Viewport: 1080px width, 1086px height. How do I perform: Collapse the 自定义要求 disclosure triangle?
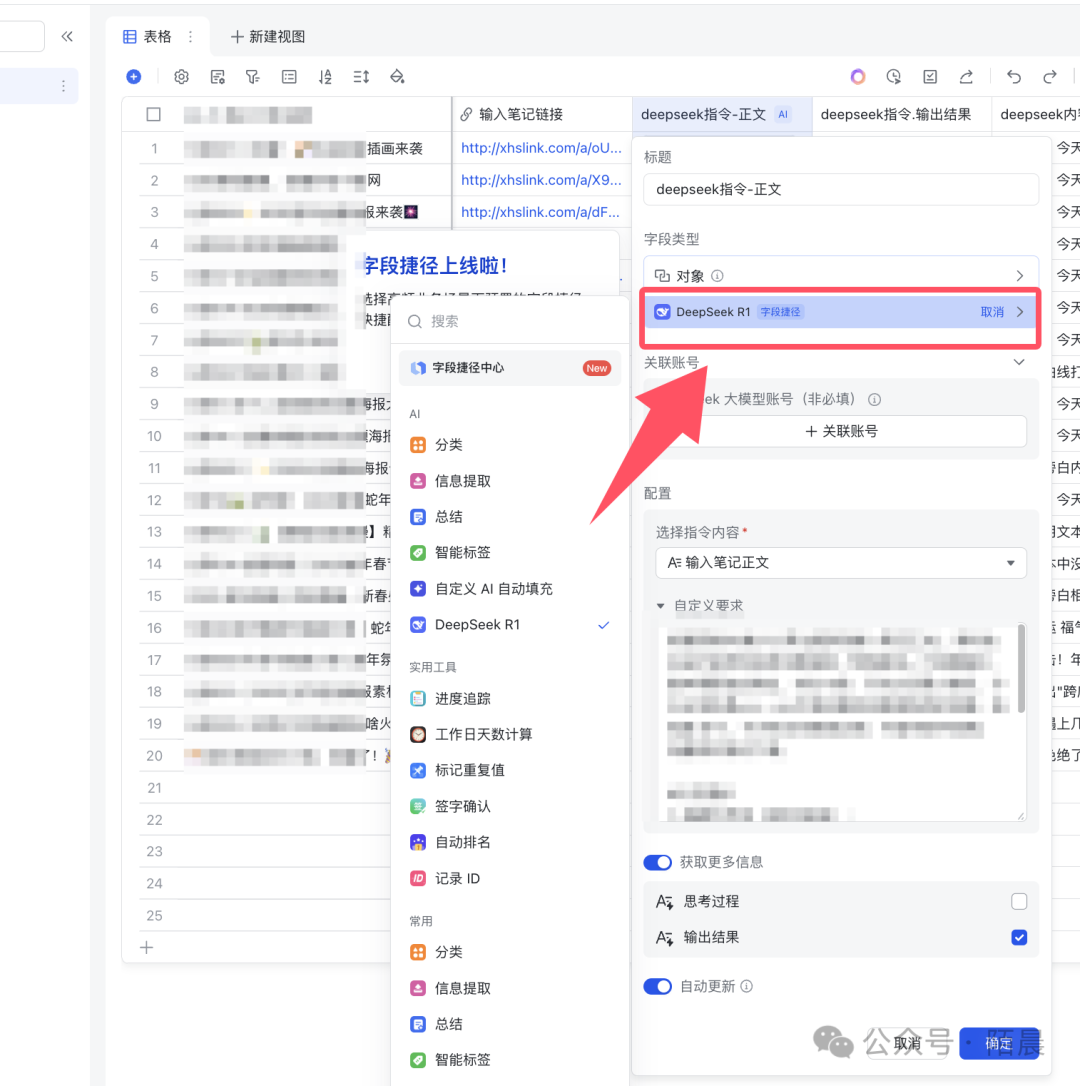coord(660,606)
